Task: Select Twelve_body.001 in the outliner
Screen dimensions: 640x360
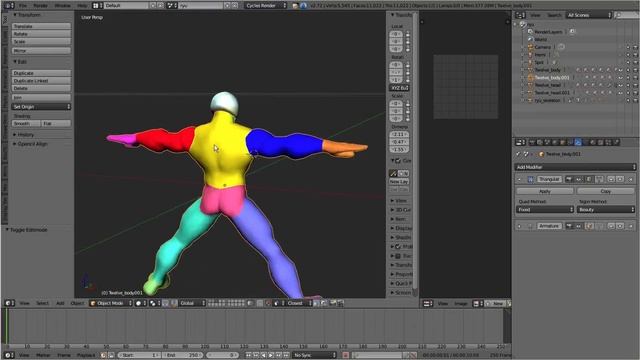Action: 551,78
